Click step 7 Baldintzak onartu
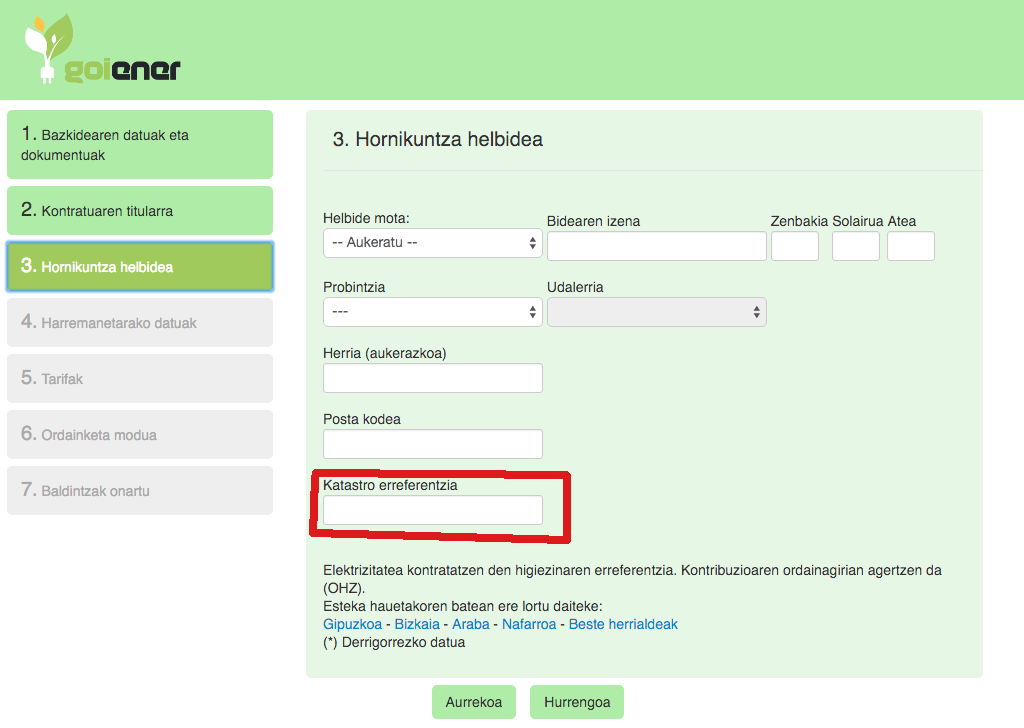 140,491
